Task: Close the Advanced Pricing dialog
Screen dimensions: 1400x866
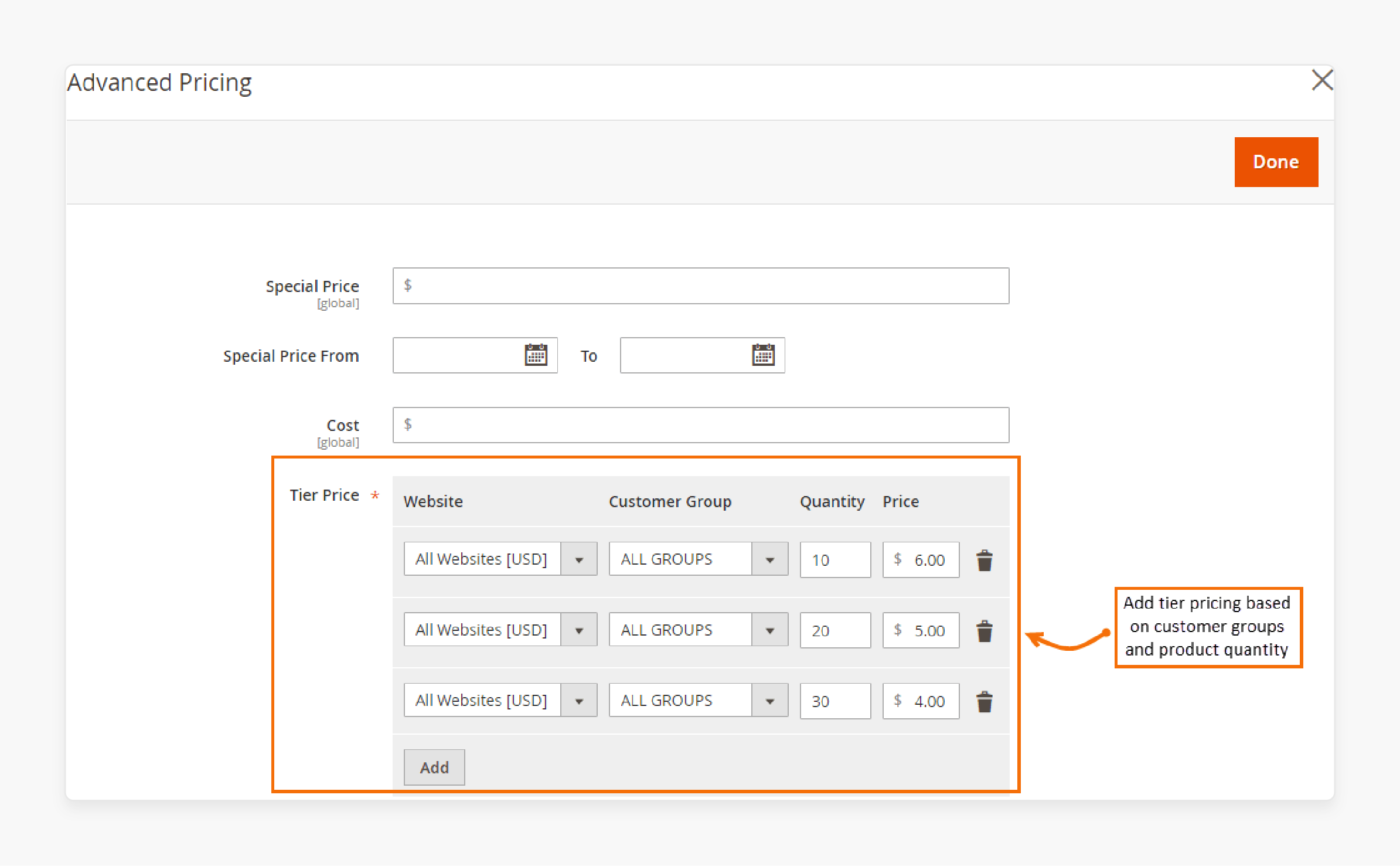Action: [x=1322, y=80]
